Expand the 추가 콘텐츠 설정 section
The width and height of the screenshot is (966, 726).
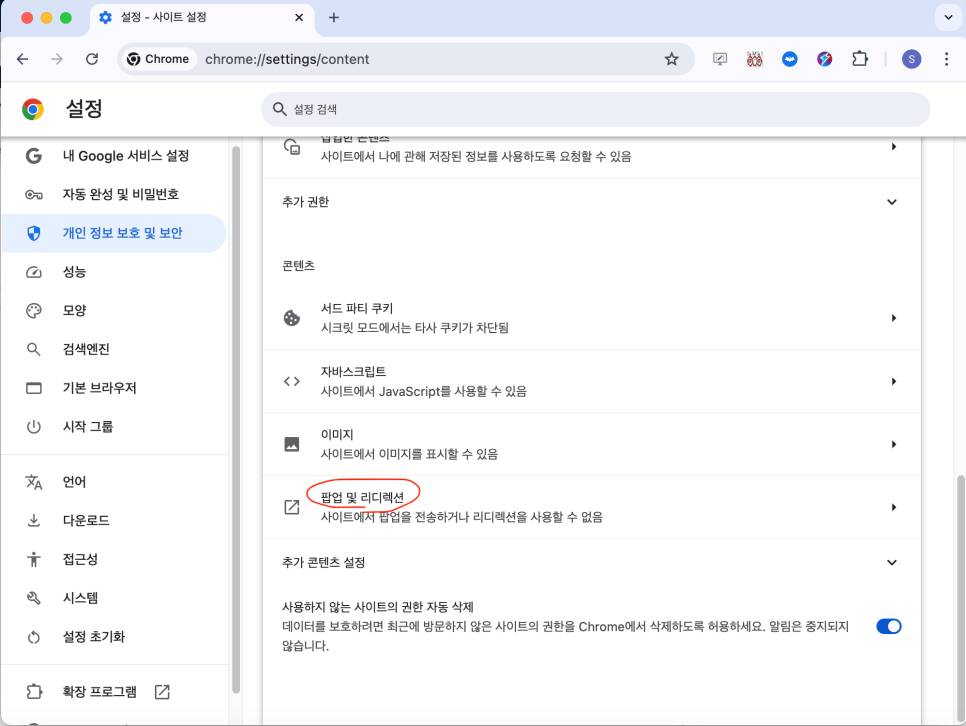(892, 562)
